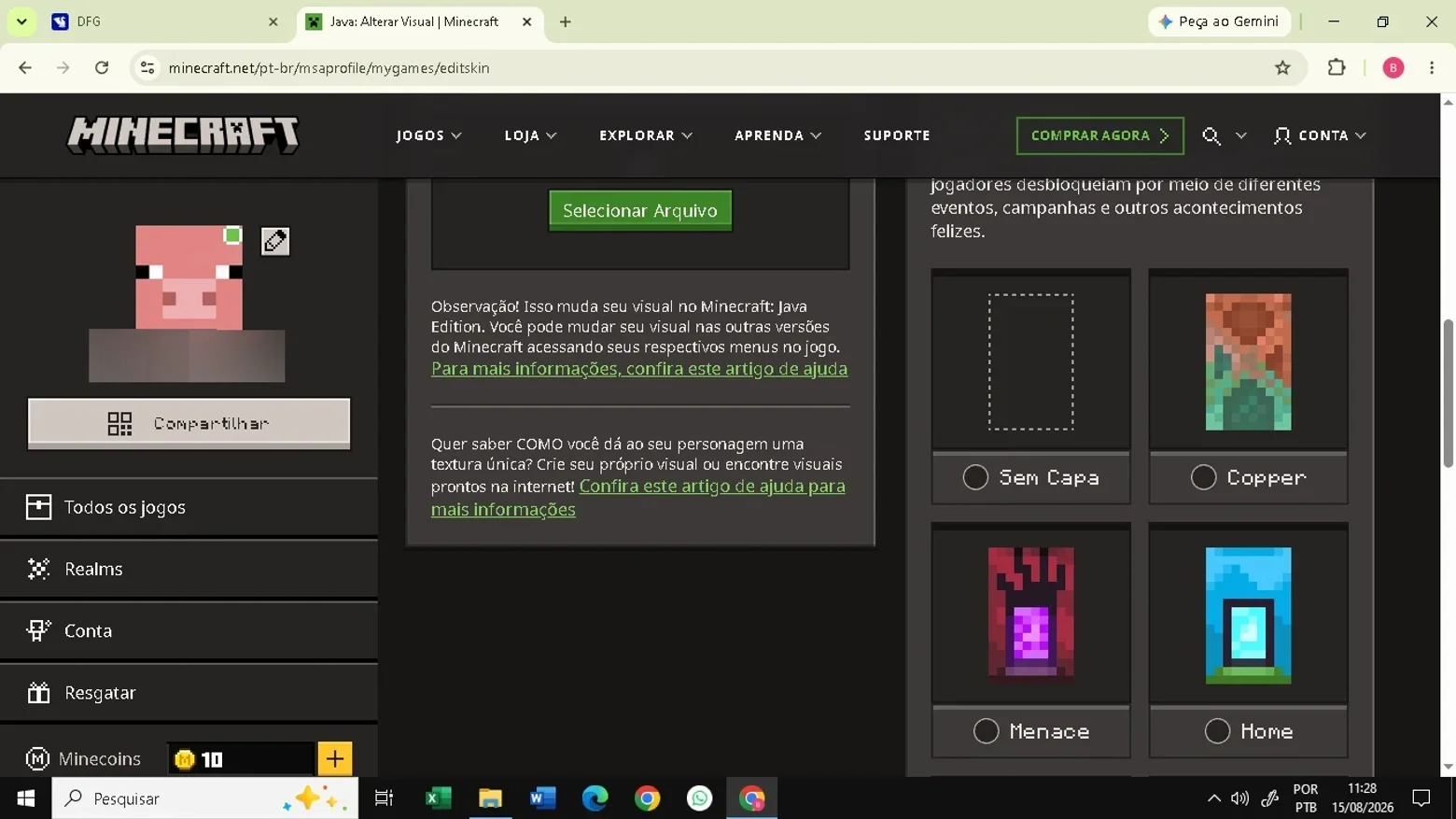
Task: Click the Resgatar gift icon
Action: coord(38,693)
